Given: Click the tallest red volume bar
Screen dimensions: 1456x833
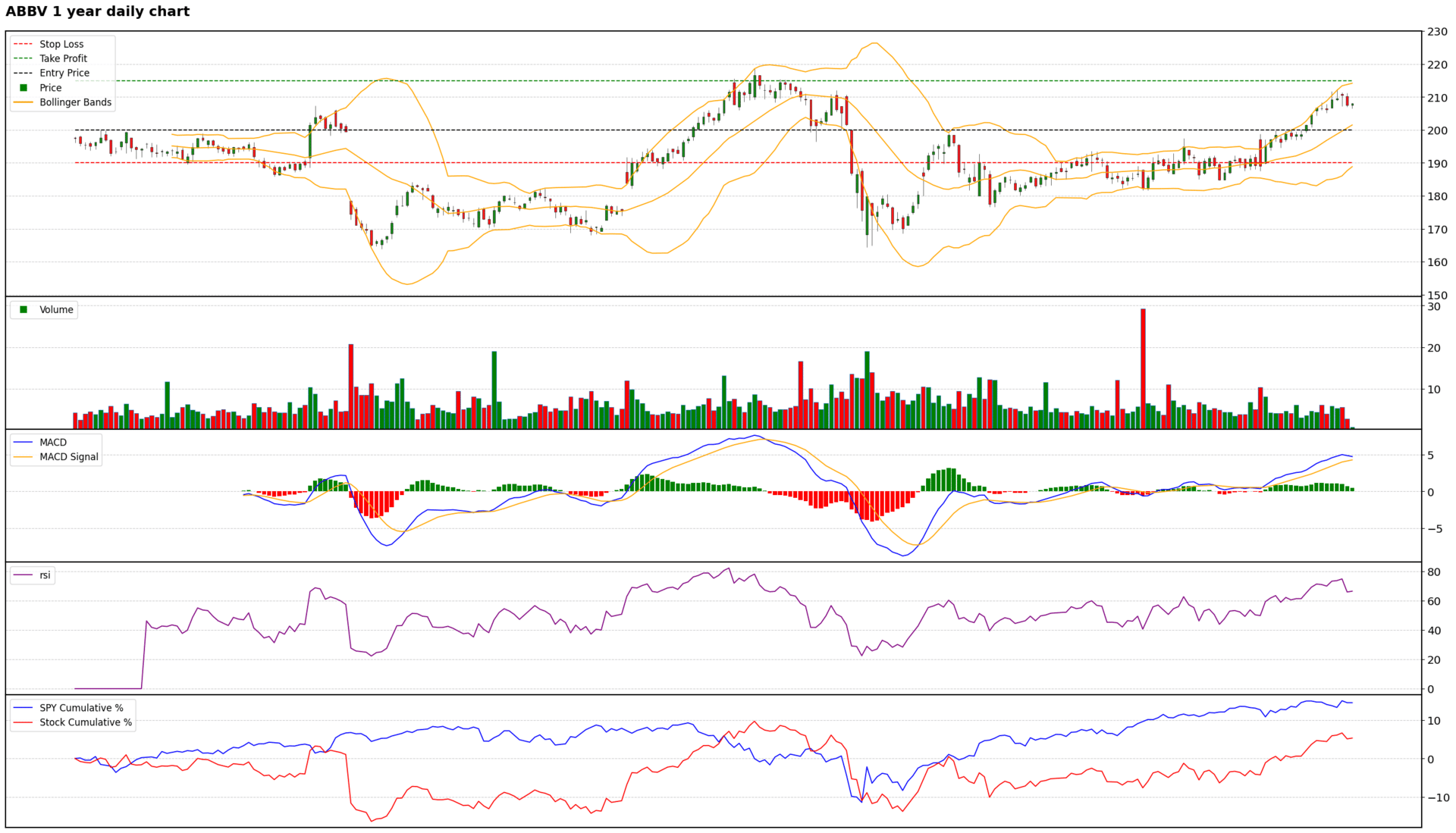Looking at the screenshot, I should click(1143, 368).
